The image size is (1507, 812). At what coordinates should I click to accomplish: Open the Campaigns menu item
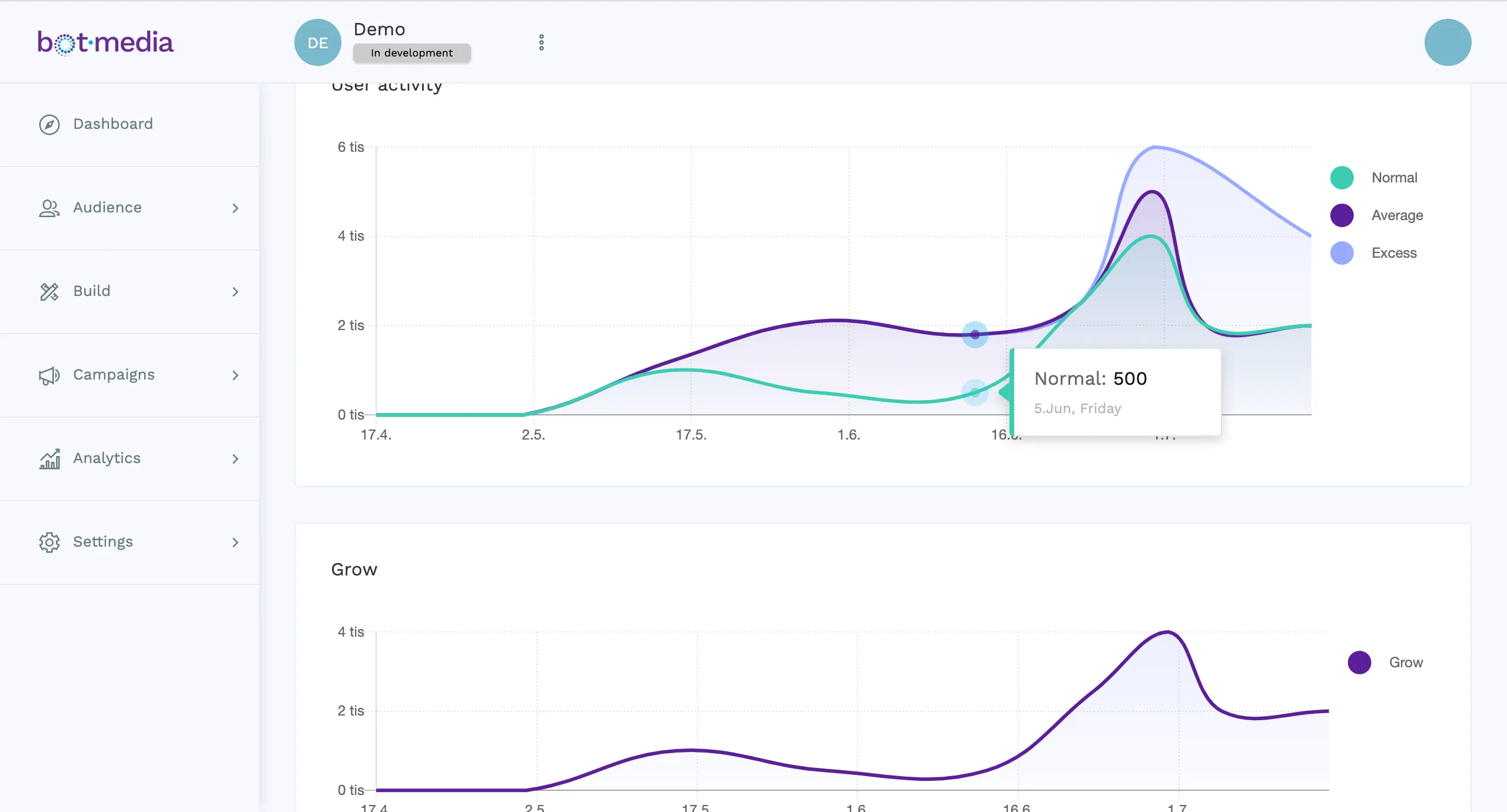[130, 375]
